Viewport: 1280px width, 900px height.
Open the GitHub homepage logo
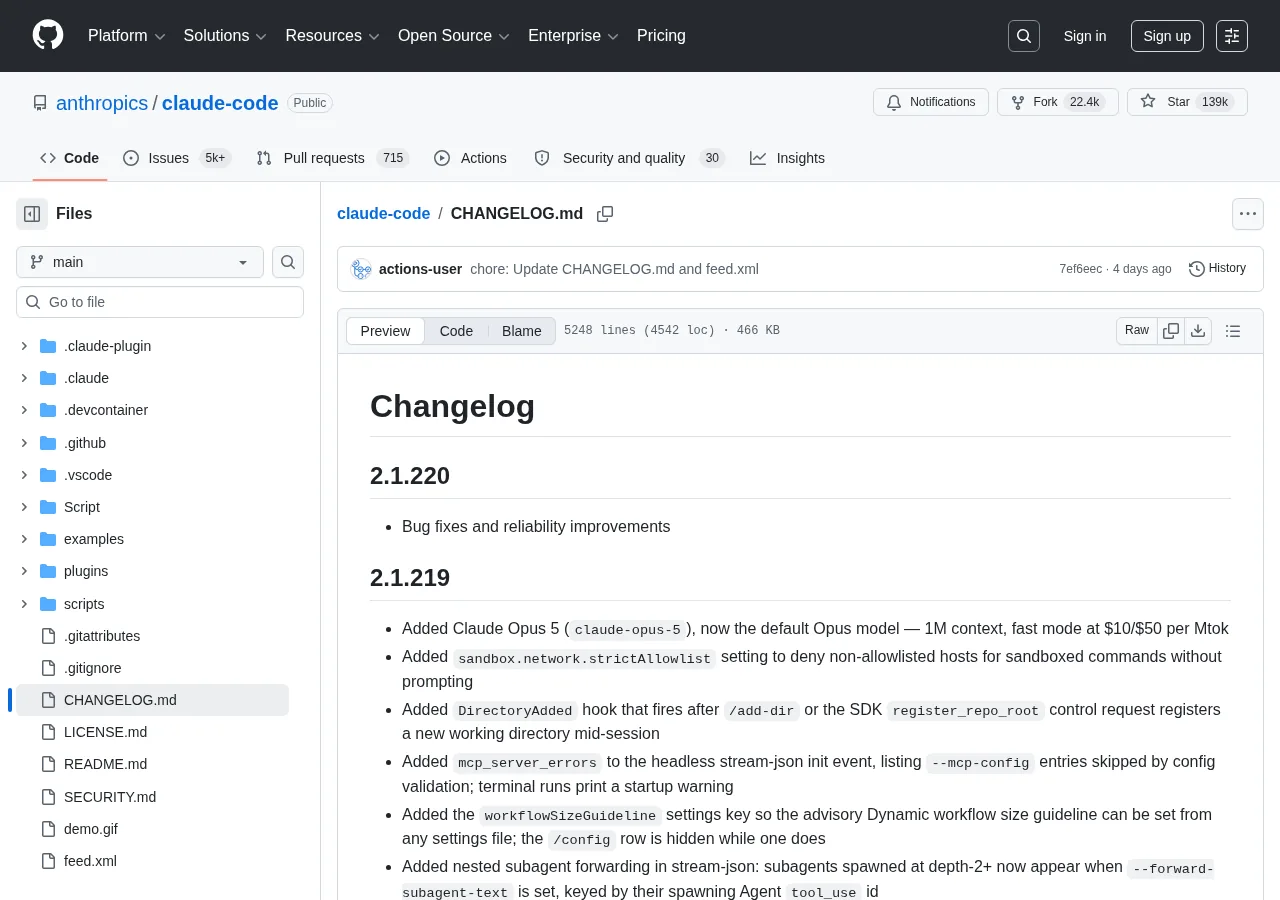[x=48, y=35]
